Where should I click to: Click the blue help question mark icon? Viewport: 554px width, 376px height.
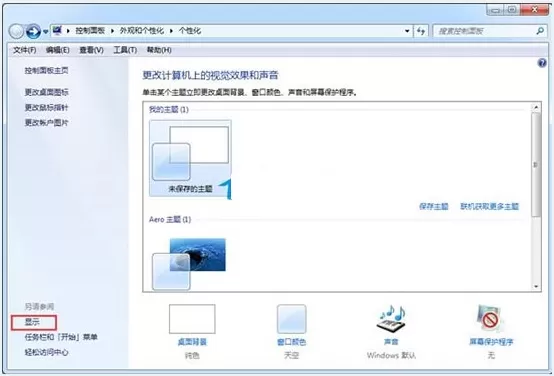tap(542, 63)
